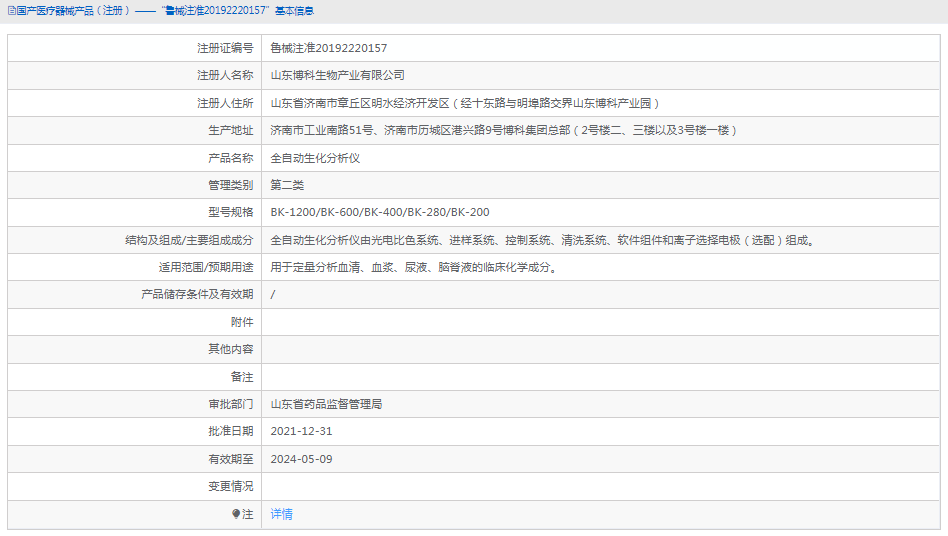Viewport: 948px width, 536px height.
Task: Click model specification BK-1200/BK-600/BK-400/BK-280/BK-200
Action: click(380, 212)
